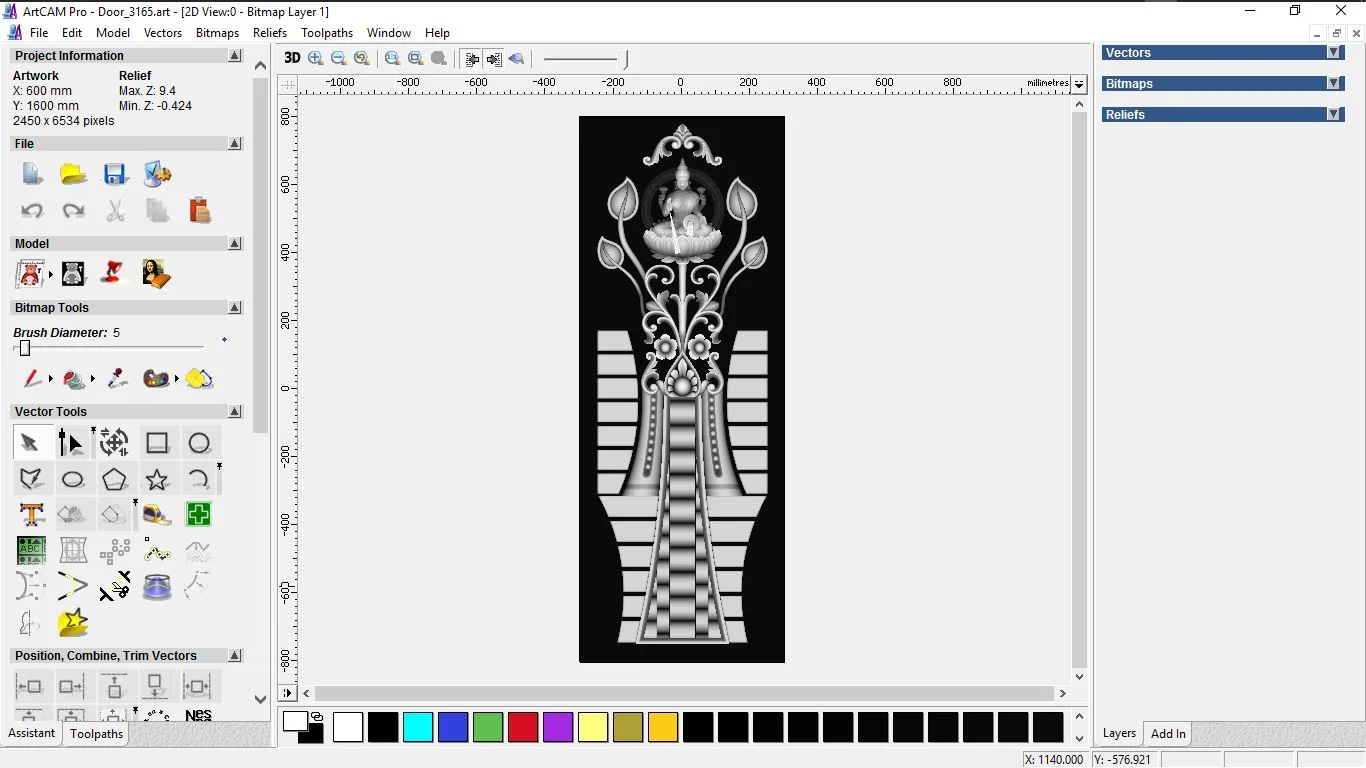Pick the bitmap color picker dropper tool
Image resolution: width=1366 pixels, height=768 pixels.
pyautogui.click(x=117, y=379)
